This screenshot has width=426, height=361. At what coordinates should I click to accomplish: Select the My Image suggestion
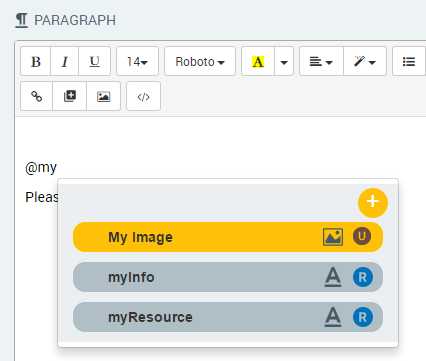click(228, 237)
